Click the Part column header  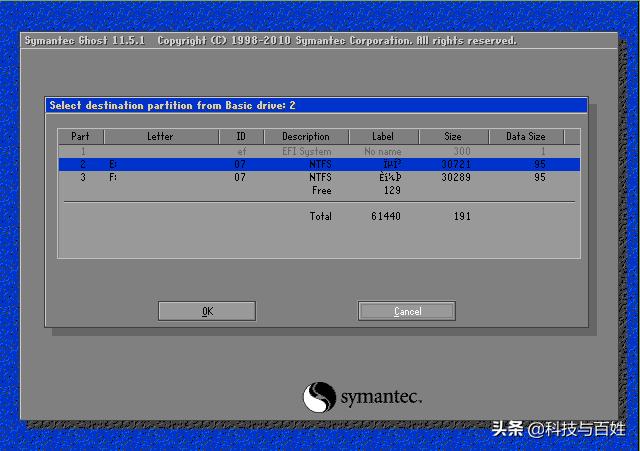(x=80, y=136)
